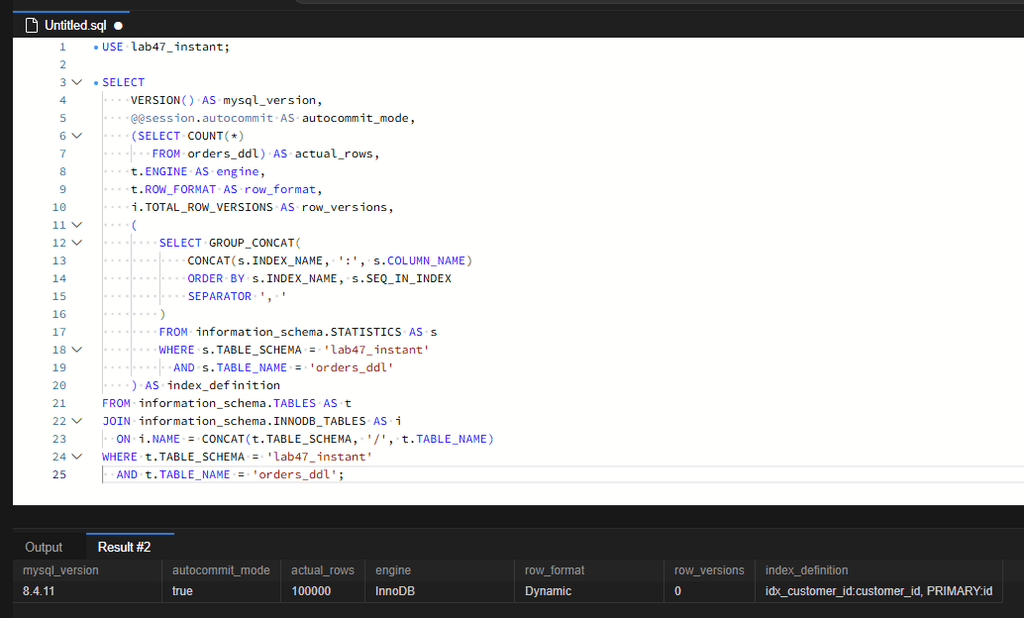This screenshot has height=618, width=1024.
Task: Click on s.COLUMN_NAME in line 13
Action: (419, 261)
